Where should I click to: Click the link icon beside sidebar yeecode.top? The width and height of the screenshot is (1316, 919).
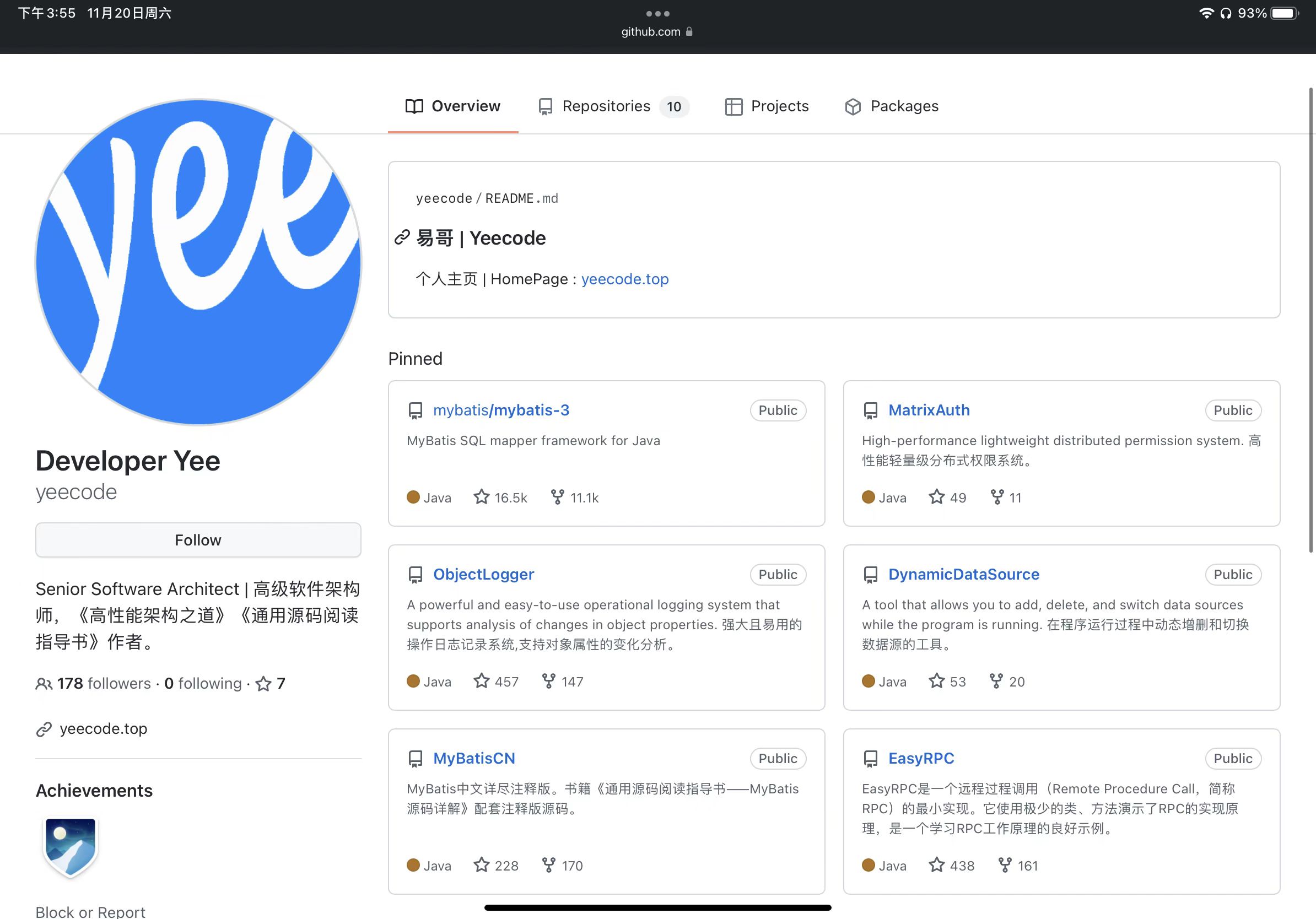tap(44, 729)
